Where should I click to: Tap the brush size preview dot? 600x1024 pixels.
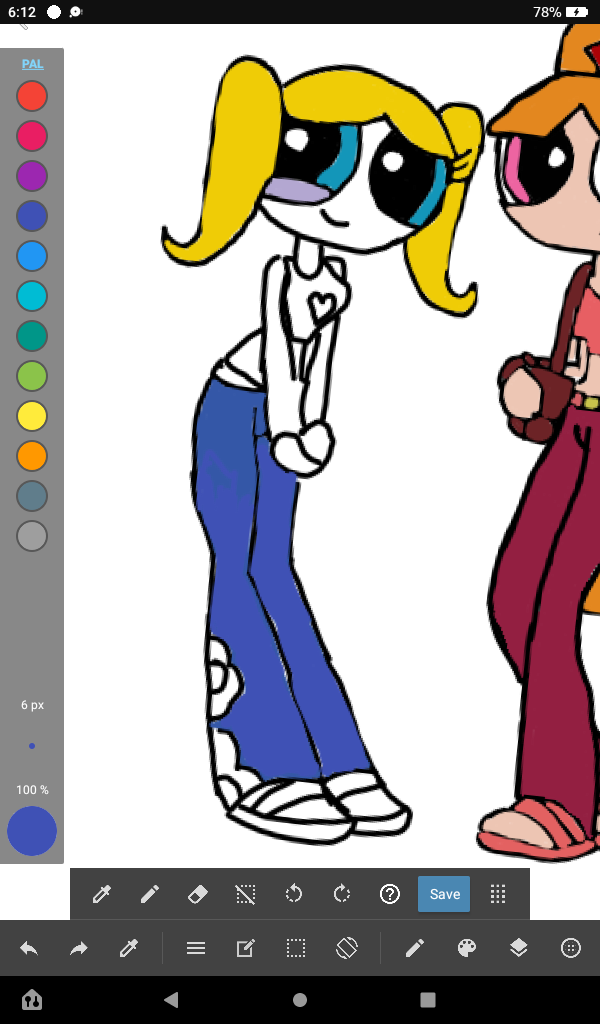[x=32, y=746]
